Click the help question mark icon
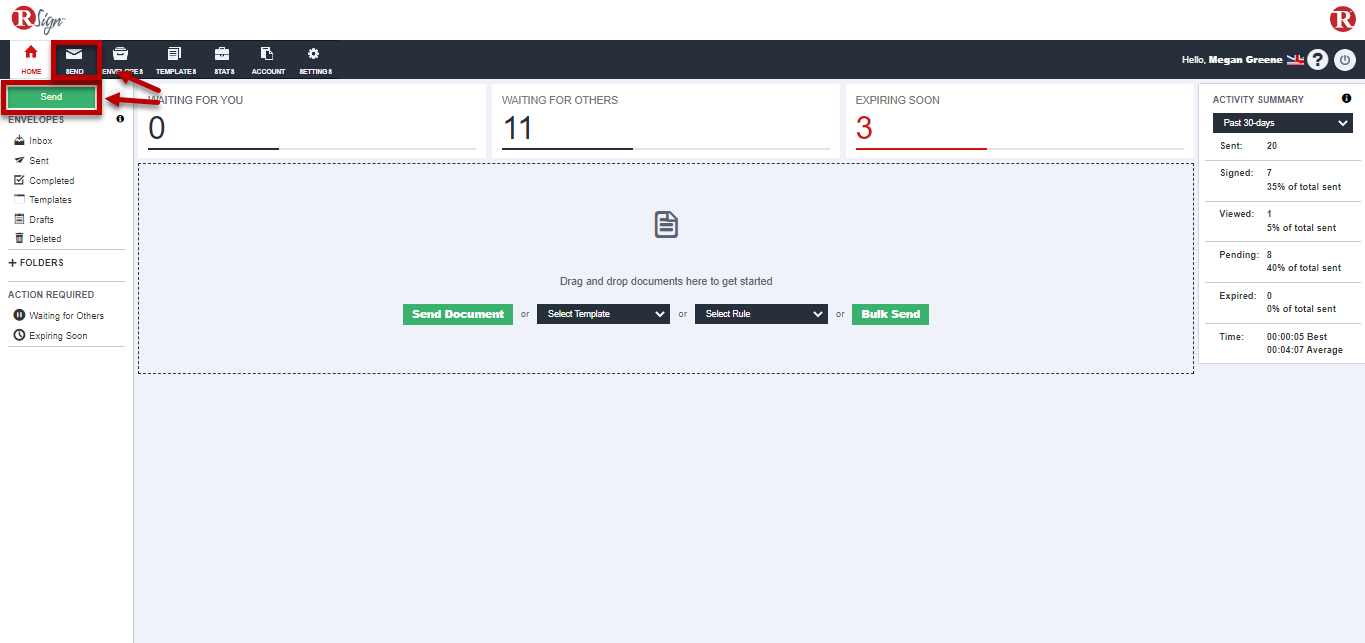 [x=1318, y=60]
